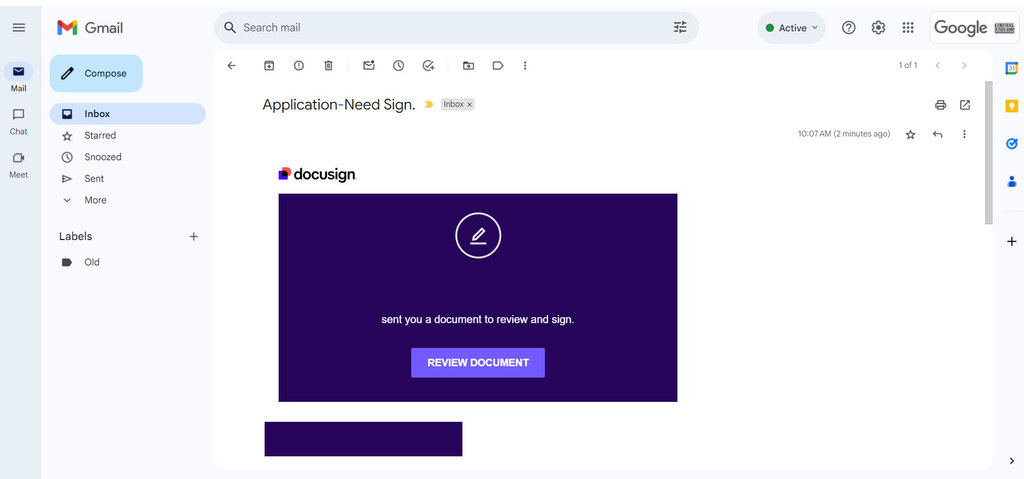Get add-ons with the plus icon

(1012, 242)
